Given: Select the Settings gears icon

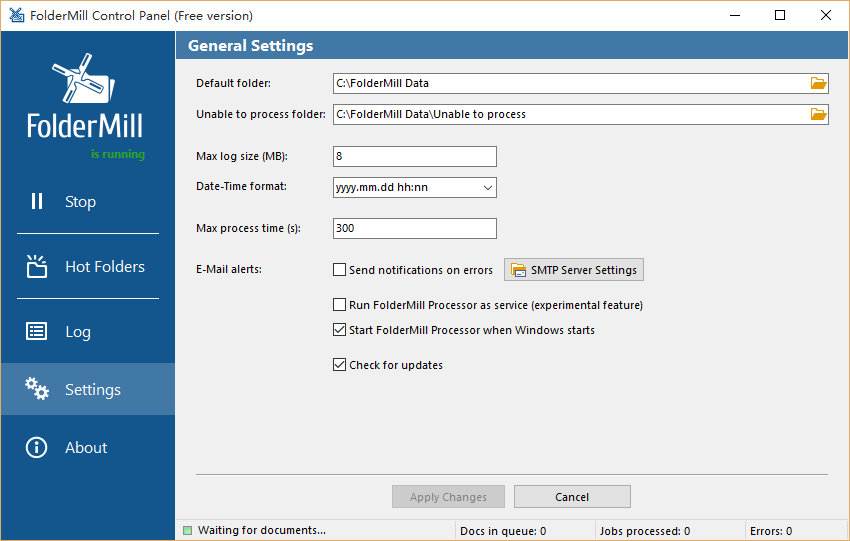Looking at the screenshot, I should (x=37, y=389).
